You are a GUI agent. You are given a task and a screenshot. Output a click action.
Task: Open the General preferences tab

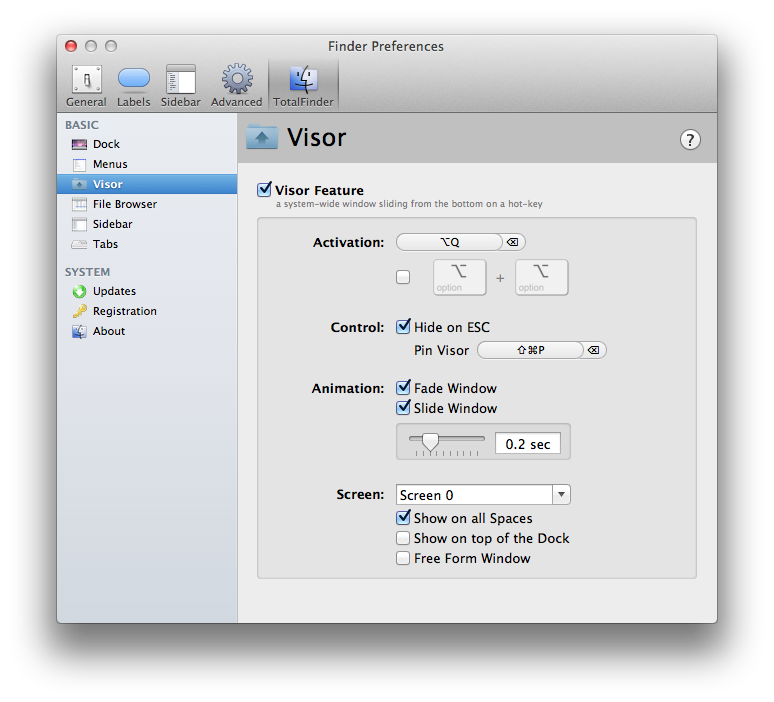pyautogui.click(x=86, y=86)
